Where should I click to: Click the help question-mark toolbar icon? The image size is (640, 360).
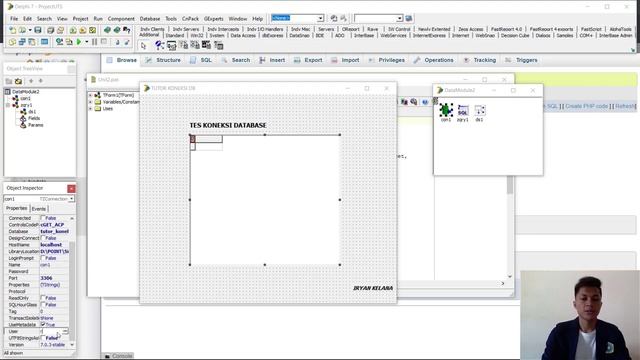(x=127, y=30)
